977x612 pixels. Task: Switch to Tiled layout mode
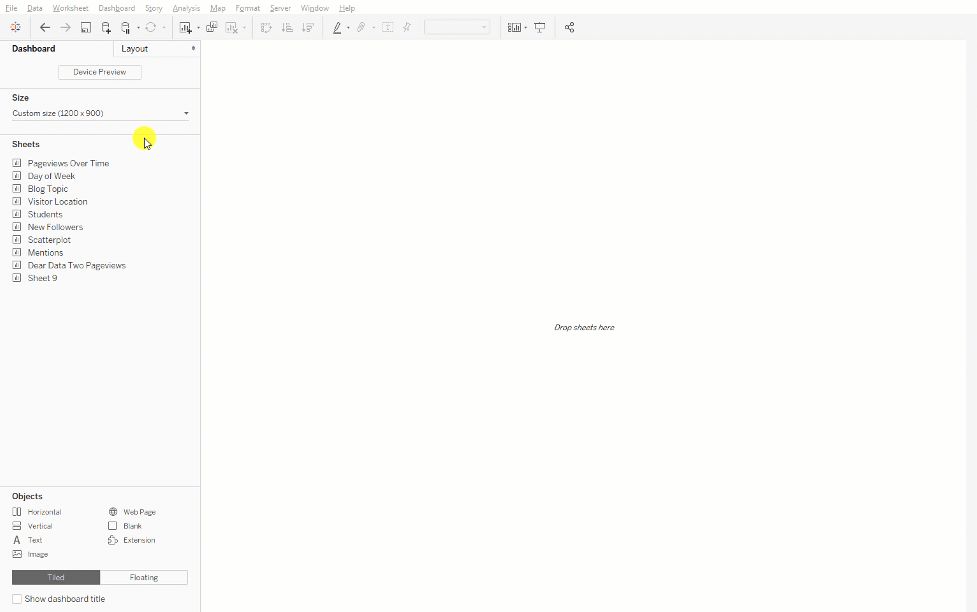coord(56,578)
